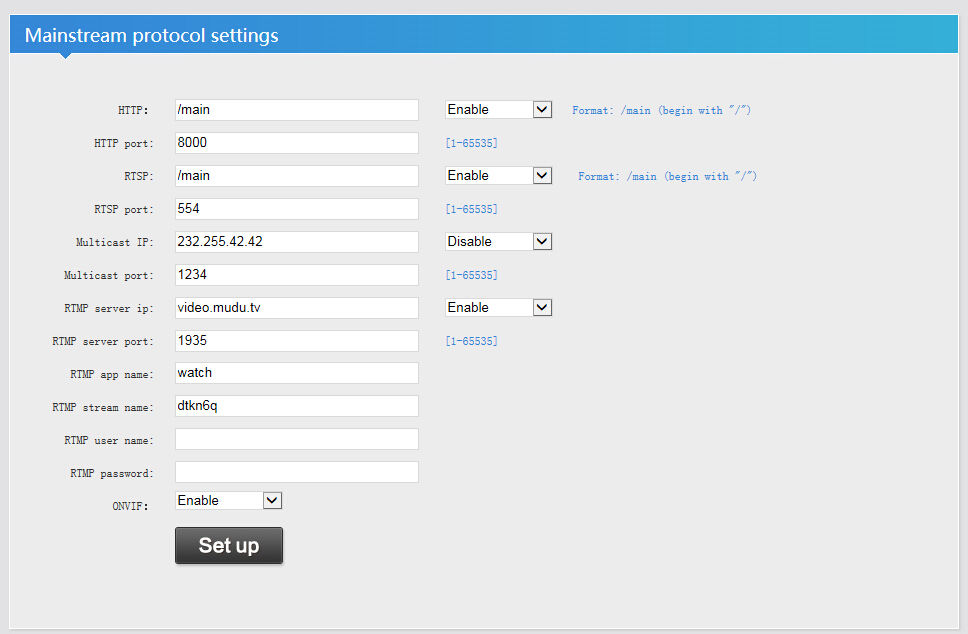The image size is (968, 634).
Task: Expand the ONVIF Enable dropdown
Action: pyautogui.click(x=229, y=500)
